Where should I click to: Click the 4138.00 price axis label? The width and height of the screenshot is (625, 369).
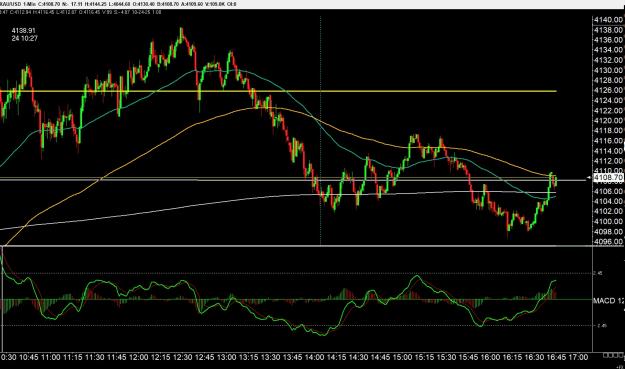click(609, 30)
